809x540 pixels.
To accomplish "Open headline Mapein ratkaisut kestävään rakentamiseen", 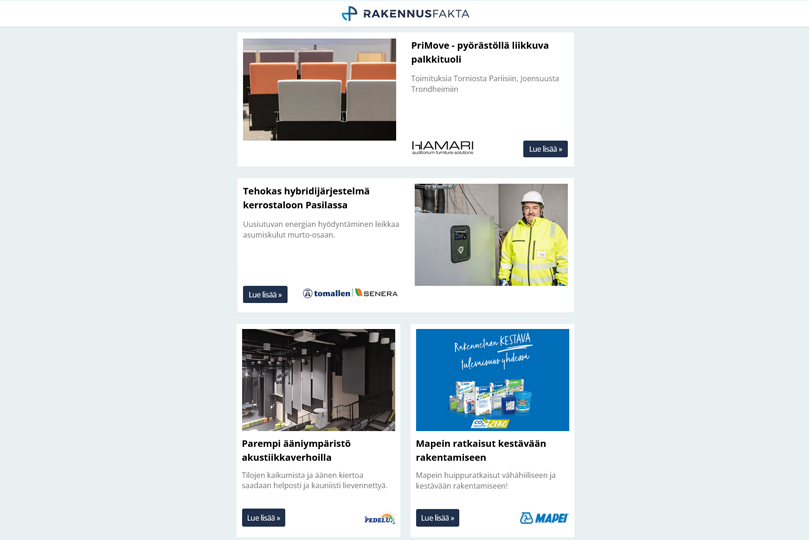I will [x=481, y=450].
